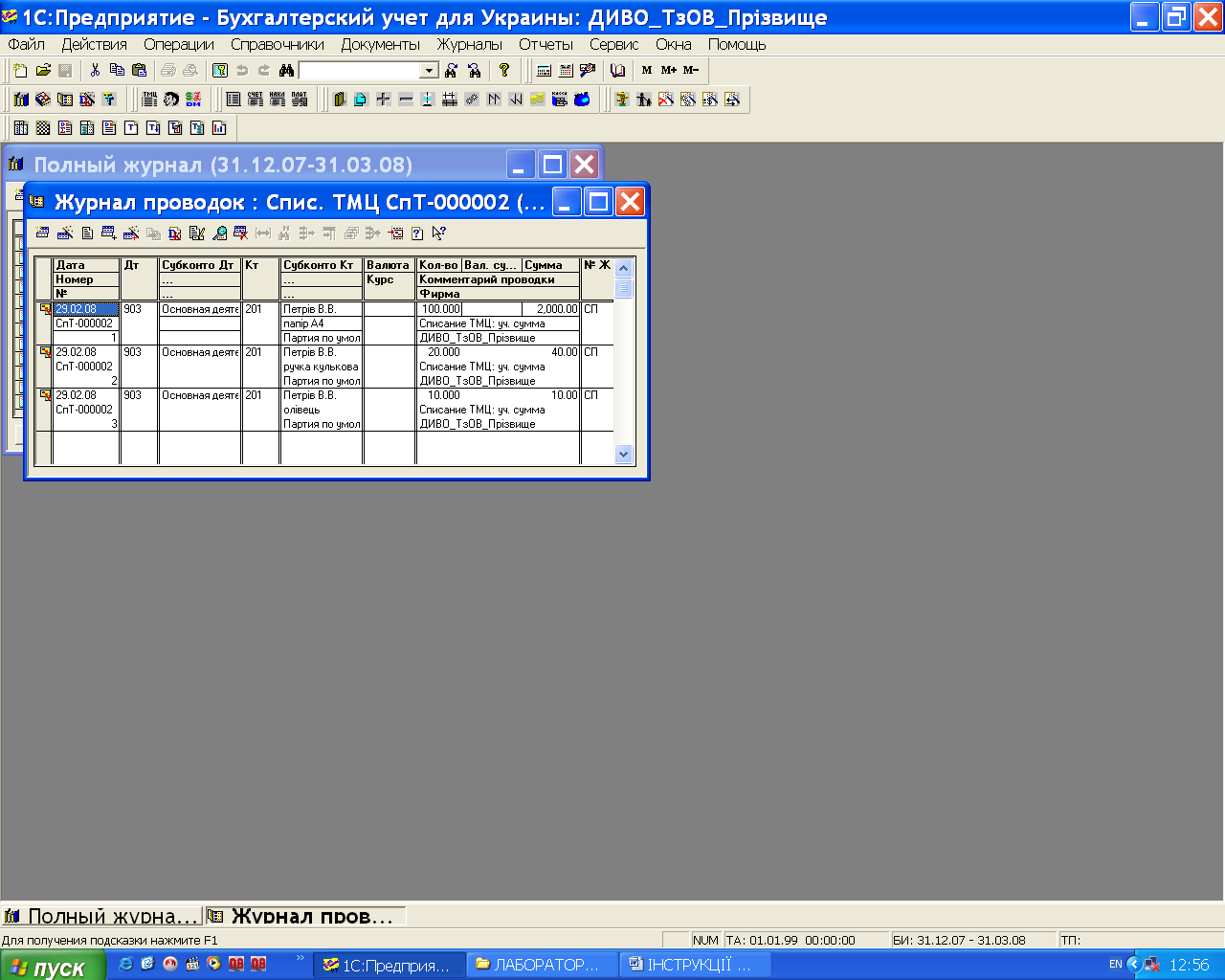Click the Paste clipboard icon

139,70
